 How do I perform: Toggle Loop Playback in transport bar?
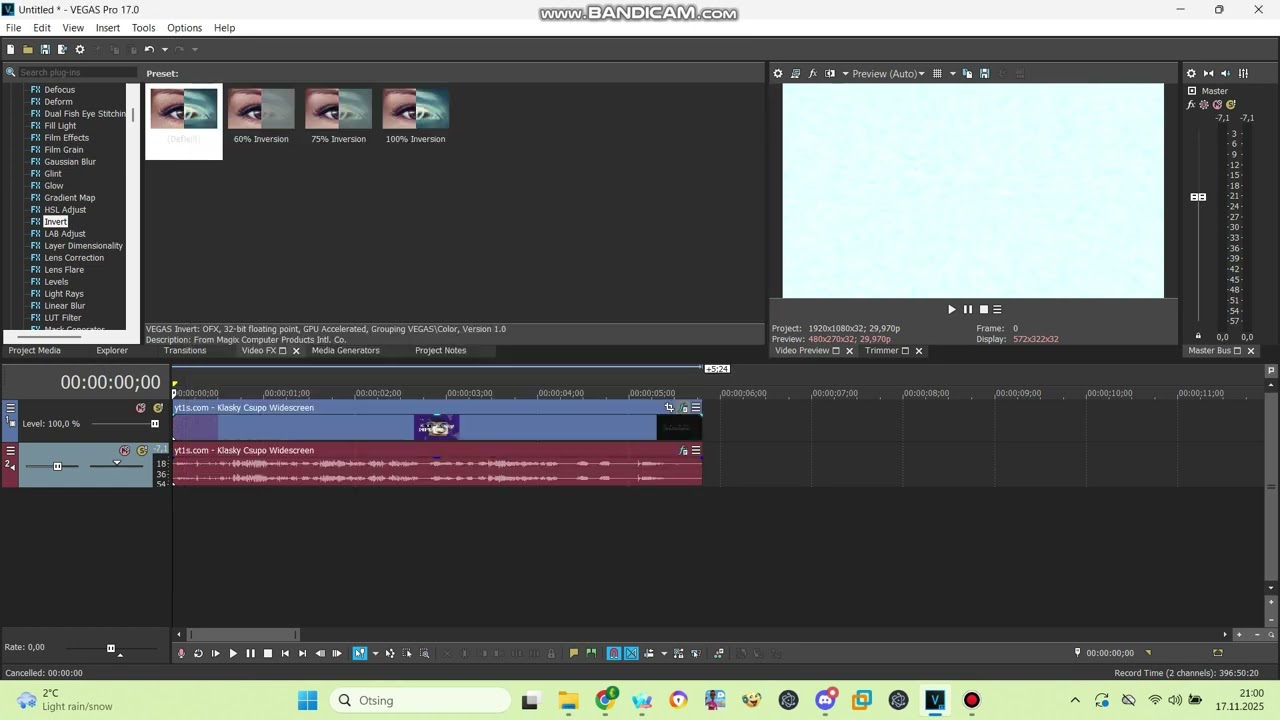point(198,653)
